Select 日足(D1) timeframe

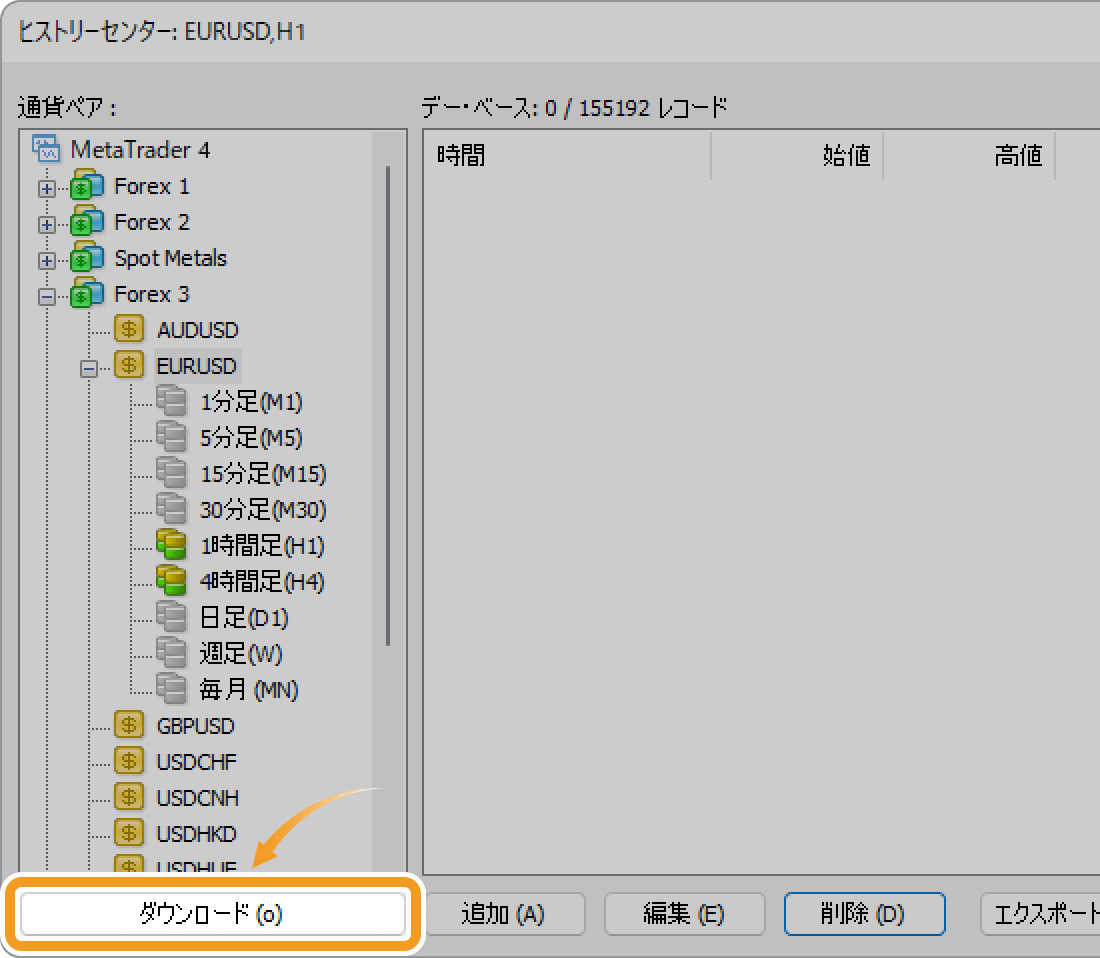(x=244, y=618)
